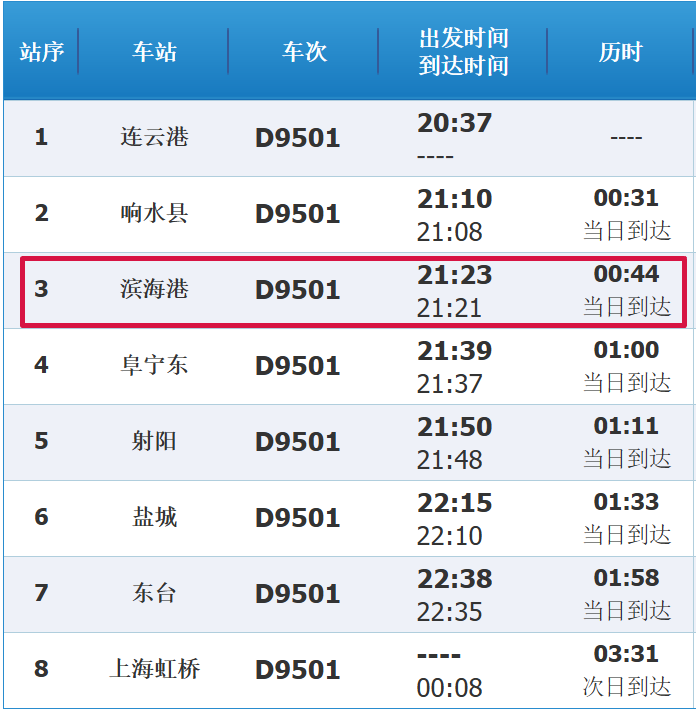This screenshot has height=711, width=696.
Task: Click the 站序 column header
Action: [x=41, y=52]
